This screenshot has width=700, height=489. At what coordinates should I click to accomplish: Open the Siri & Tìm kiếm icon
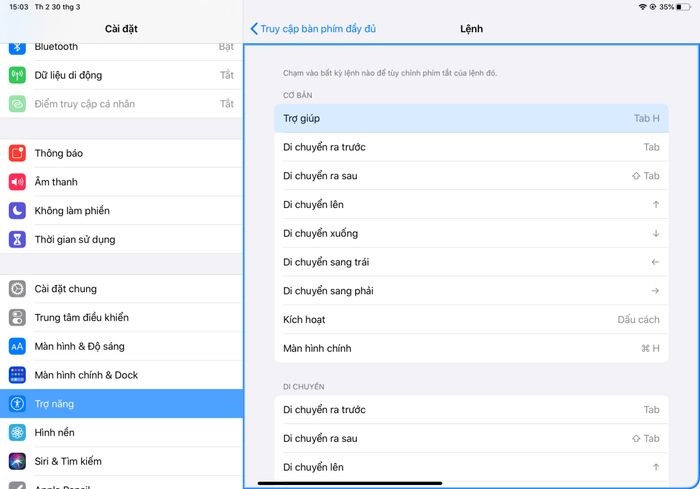[17, 461]
